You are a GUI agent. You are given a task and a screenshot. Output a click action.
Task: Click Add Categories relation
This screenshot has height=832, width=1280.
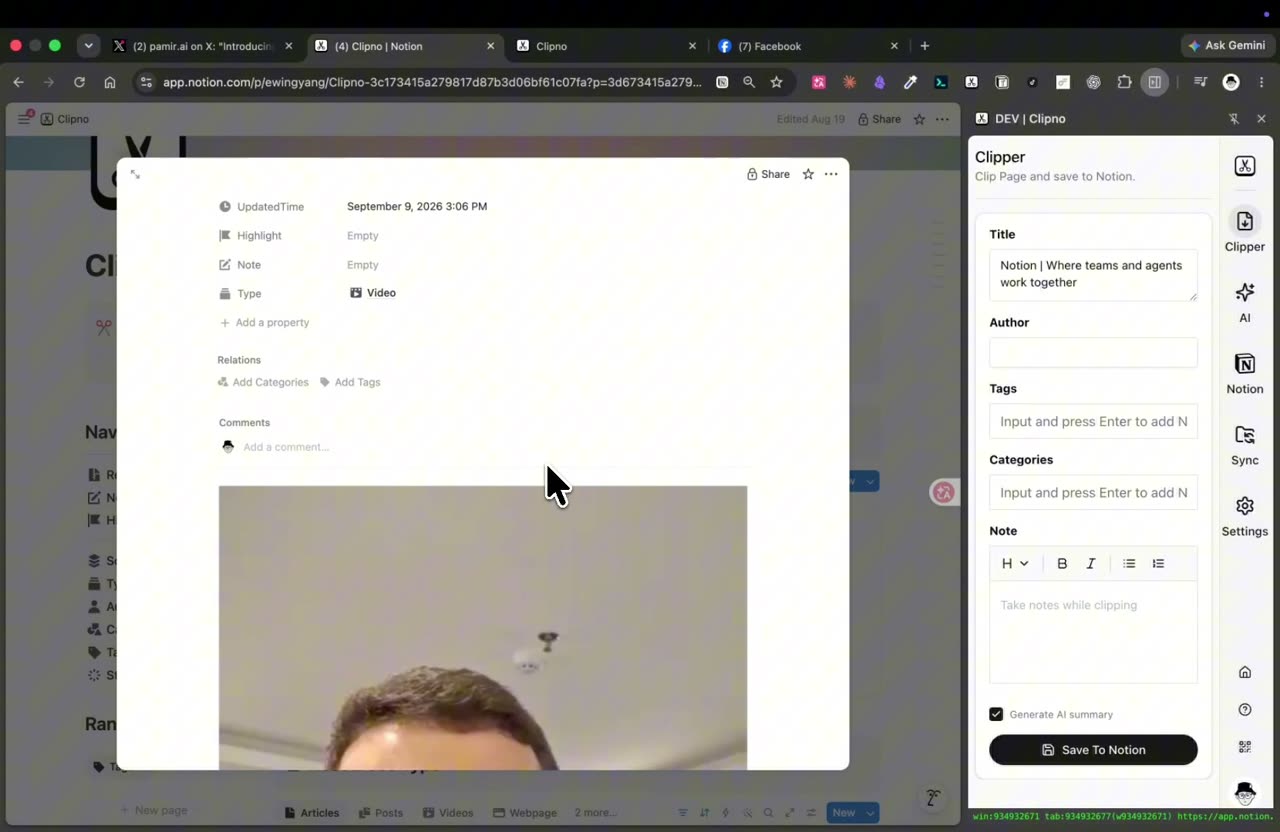point(263,382)
